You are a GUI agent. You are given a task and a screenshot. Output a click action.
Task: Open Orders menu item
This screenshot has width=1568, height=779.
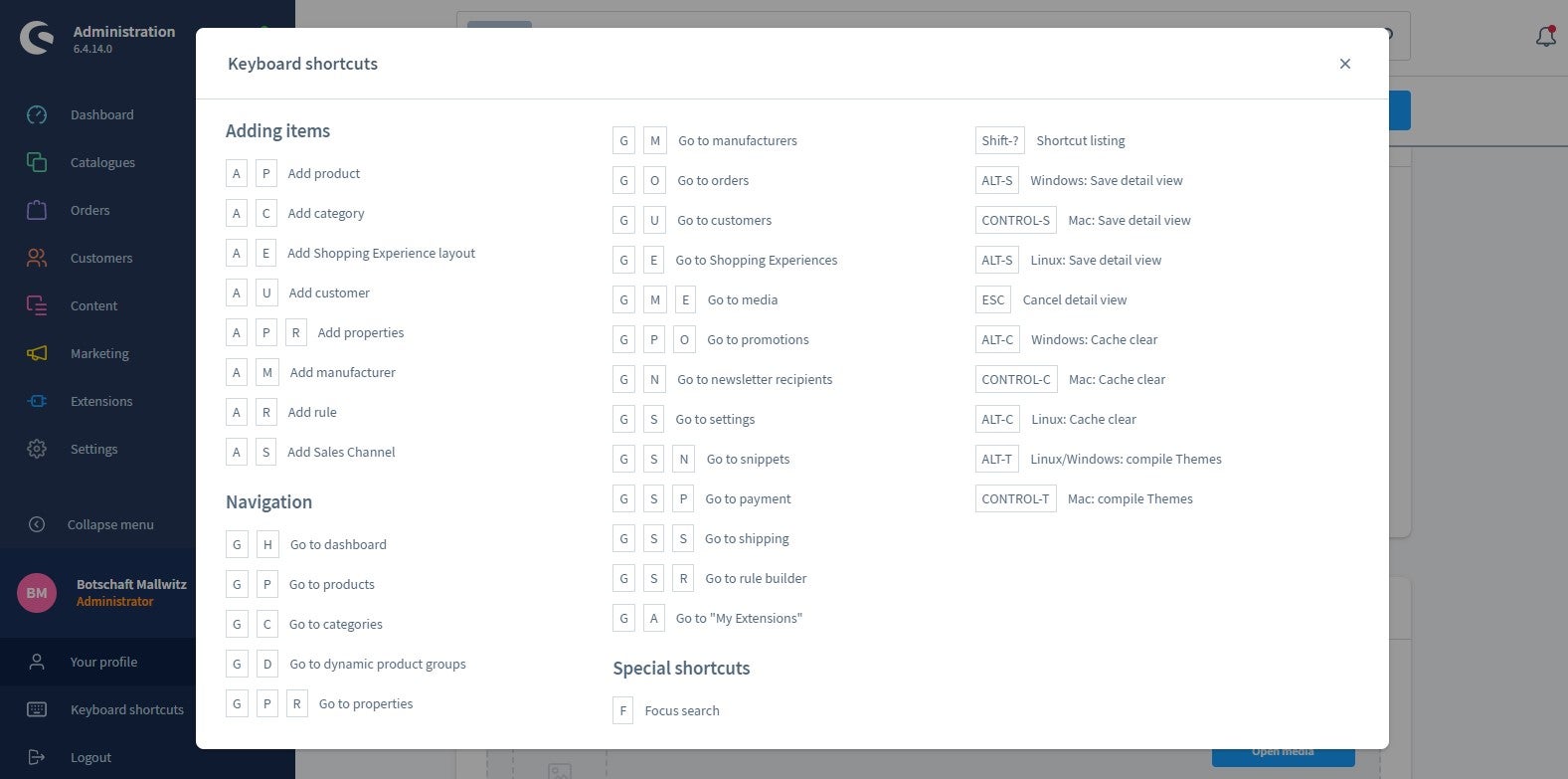pyautogui.click(x=89, y=210)
